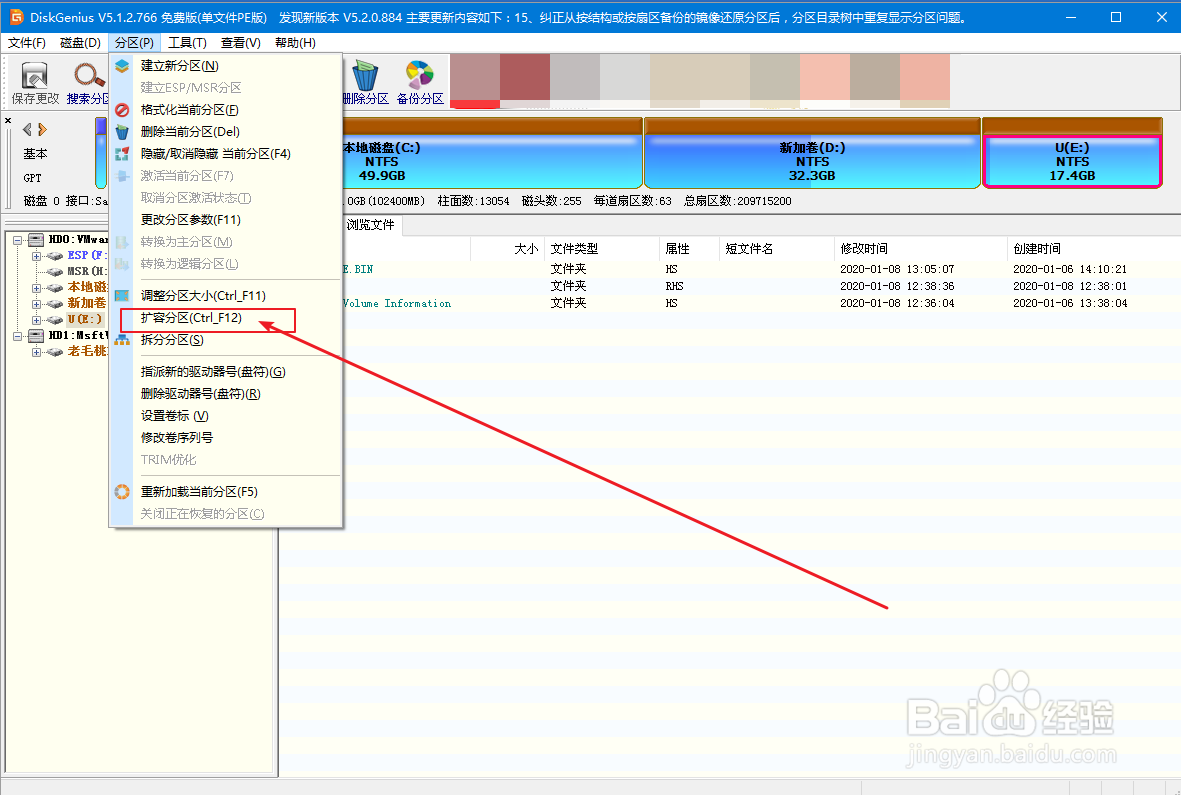
Task: Expand the U(E:) tree node
Action: point(36,320)
